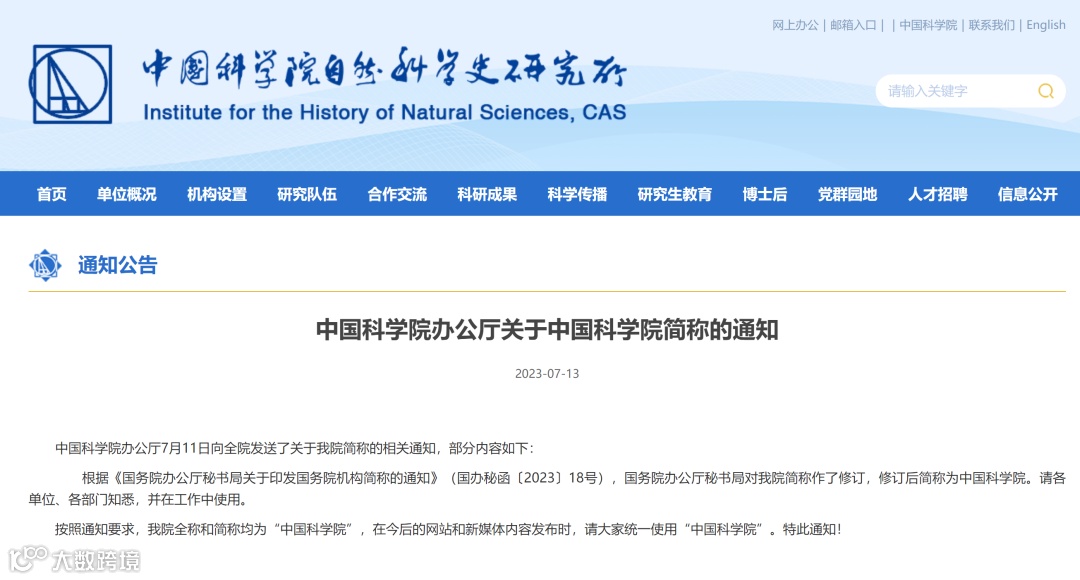Click the article title 中国科学院办公厅关于中国科学院简称的通知
The width and height of the screenshot is (1080, 580).
547,330
